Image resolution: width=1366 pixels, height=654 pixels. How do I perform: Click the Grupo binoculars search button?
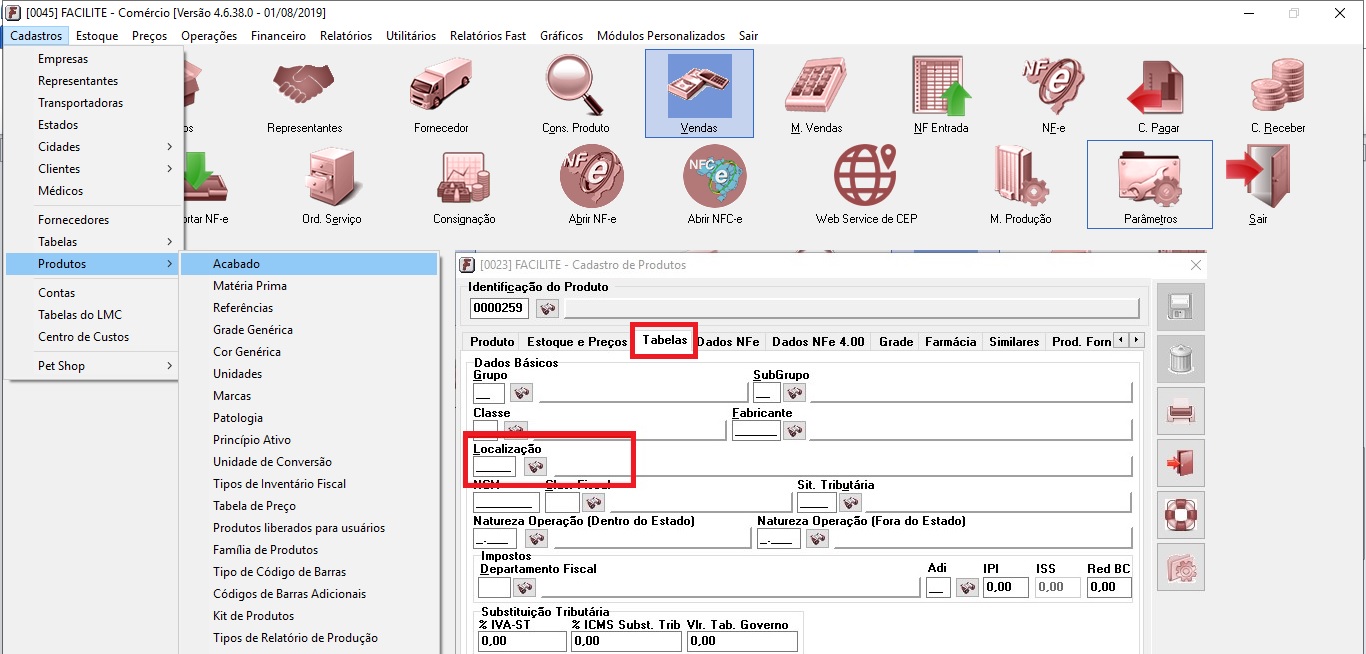pyautogui.click(x=521, y=392)
